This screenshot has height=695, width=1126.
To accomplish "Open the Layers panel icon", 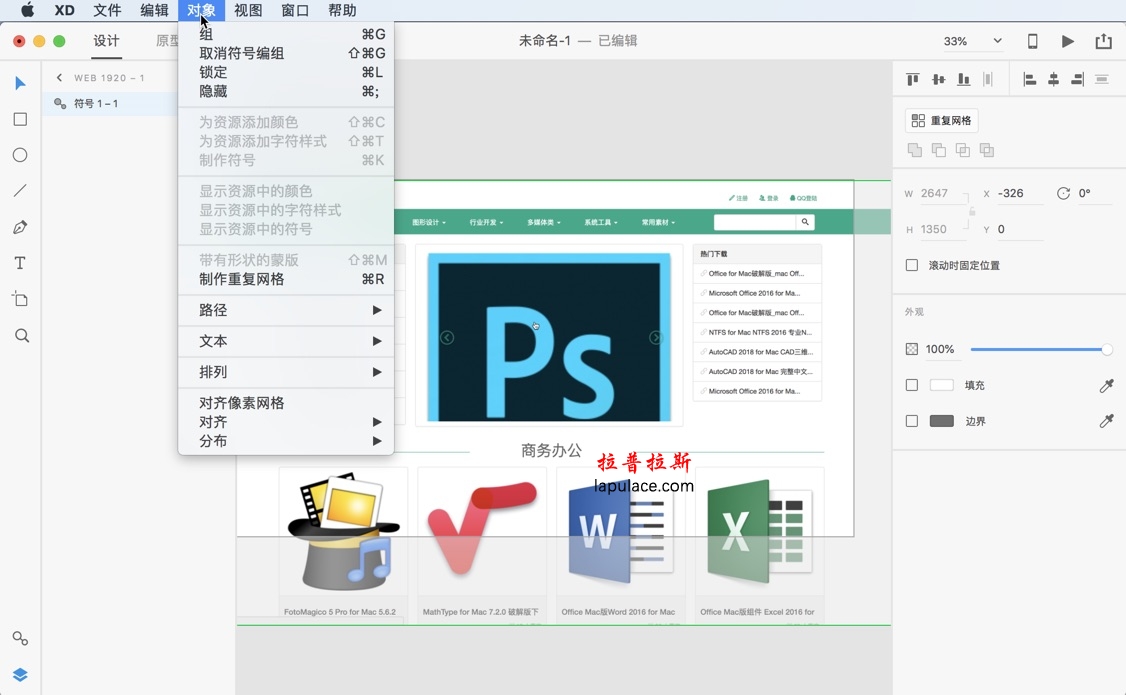I will (x=20, y=674).
